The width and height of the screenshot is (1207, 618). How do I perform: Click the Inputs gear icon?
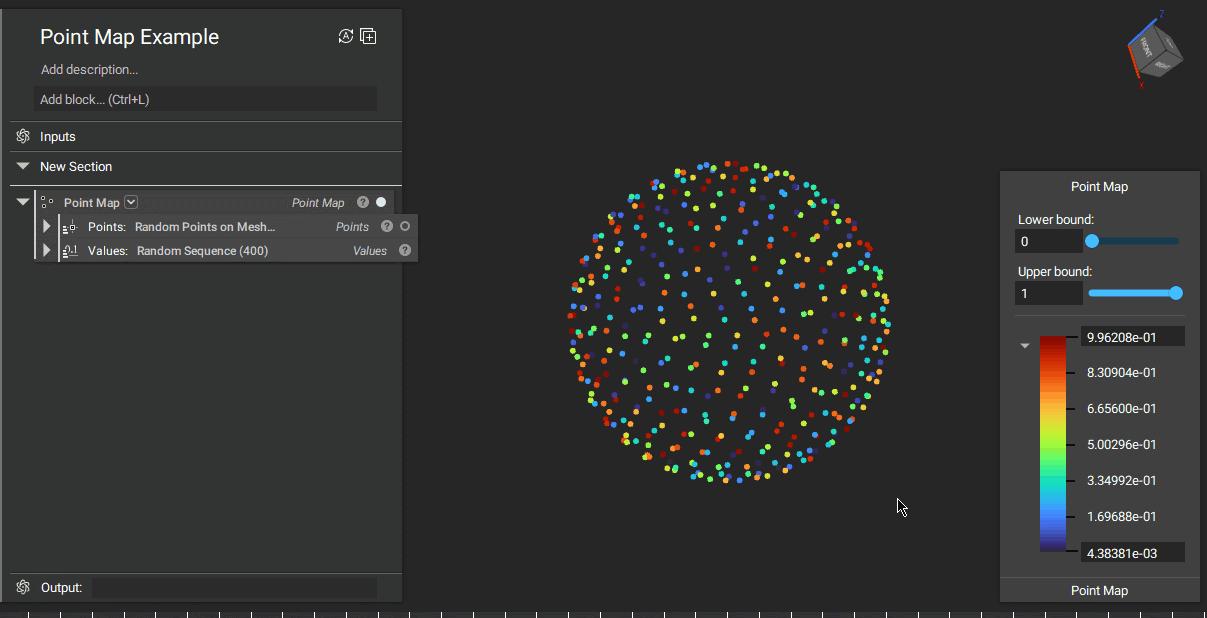23,136
